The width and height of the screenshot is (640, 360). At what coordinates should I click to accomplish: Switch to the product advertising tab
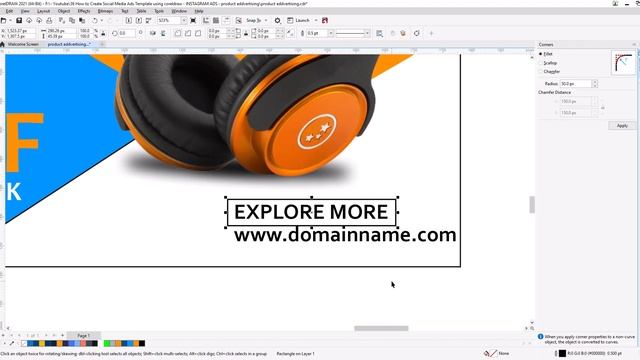point(69,44)
